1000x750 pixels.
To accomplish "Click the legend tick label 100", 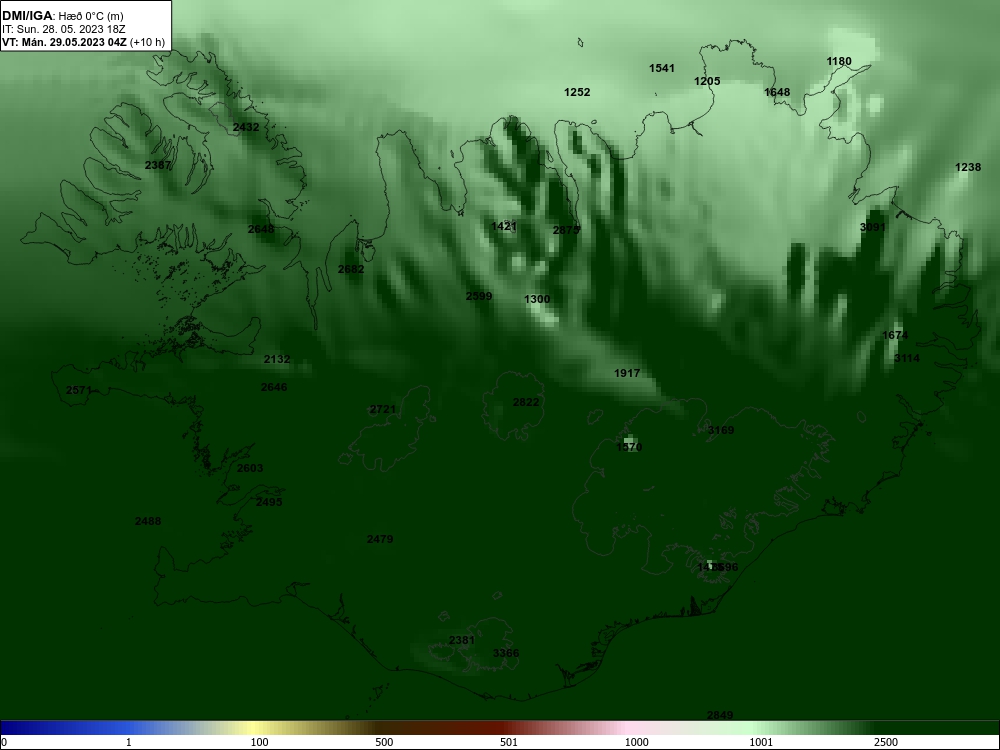I will [x=260, y=742].
